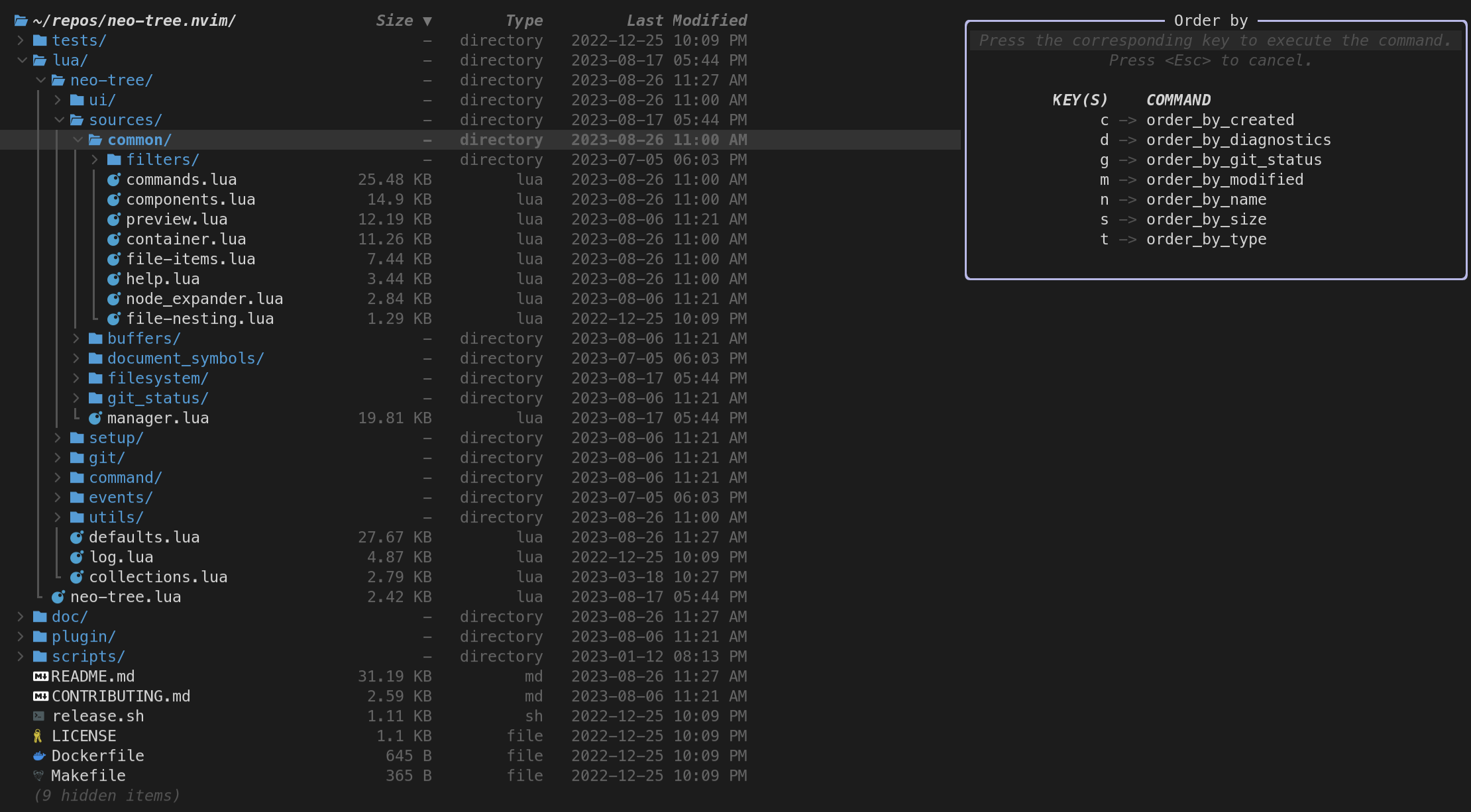Expand the filters/ folder chevron
Viewport: 1471px width, 812px height.
pos(95,160)
